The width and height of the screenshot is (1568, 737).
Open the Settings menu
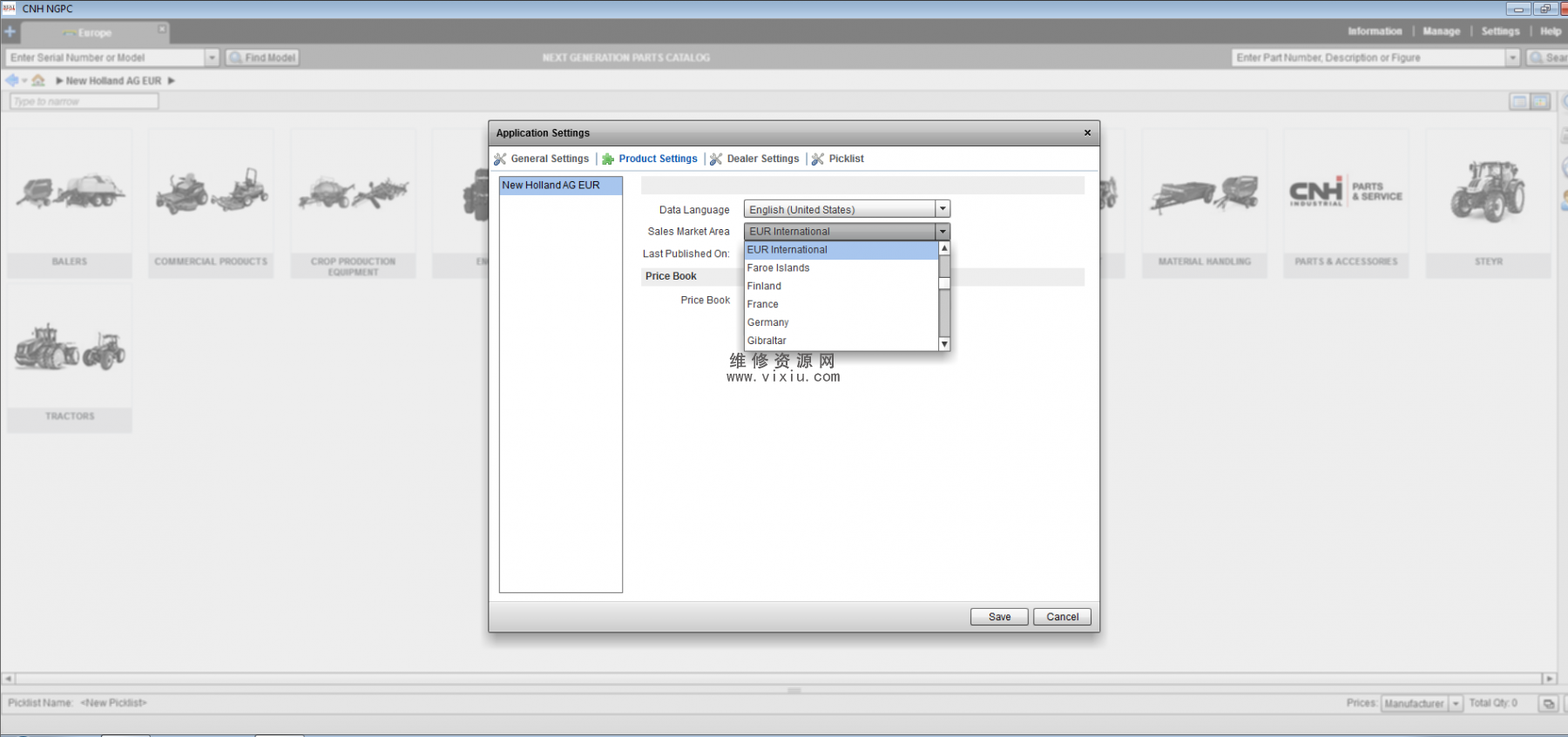[x=1500, y=31]
